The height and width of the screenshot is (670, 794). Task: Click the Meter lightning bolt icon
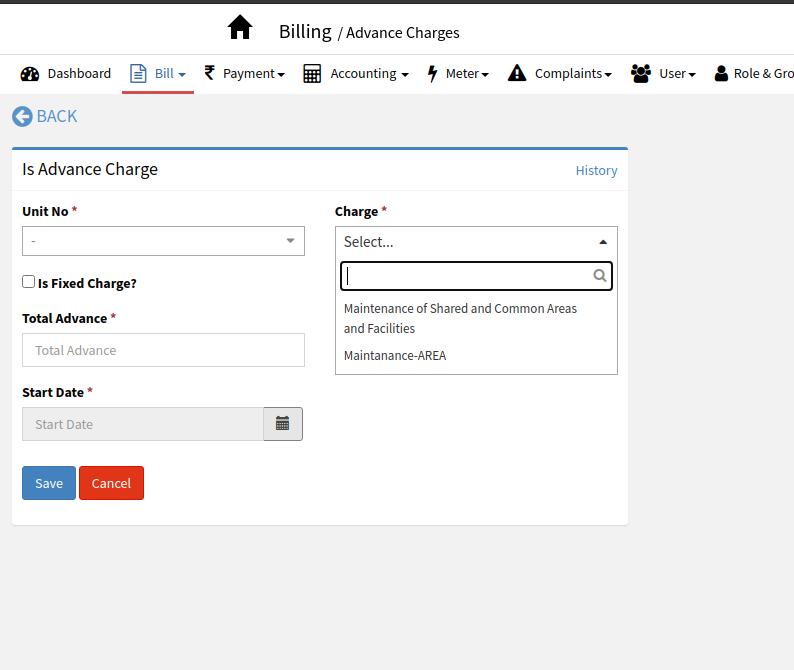pyautogui.click(x=433, y=74)
